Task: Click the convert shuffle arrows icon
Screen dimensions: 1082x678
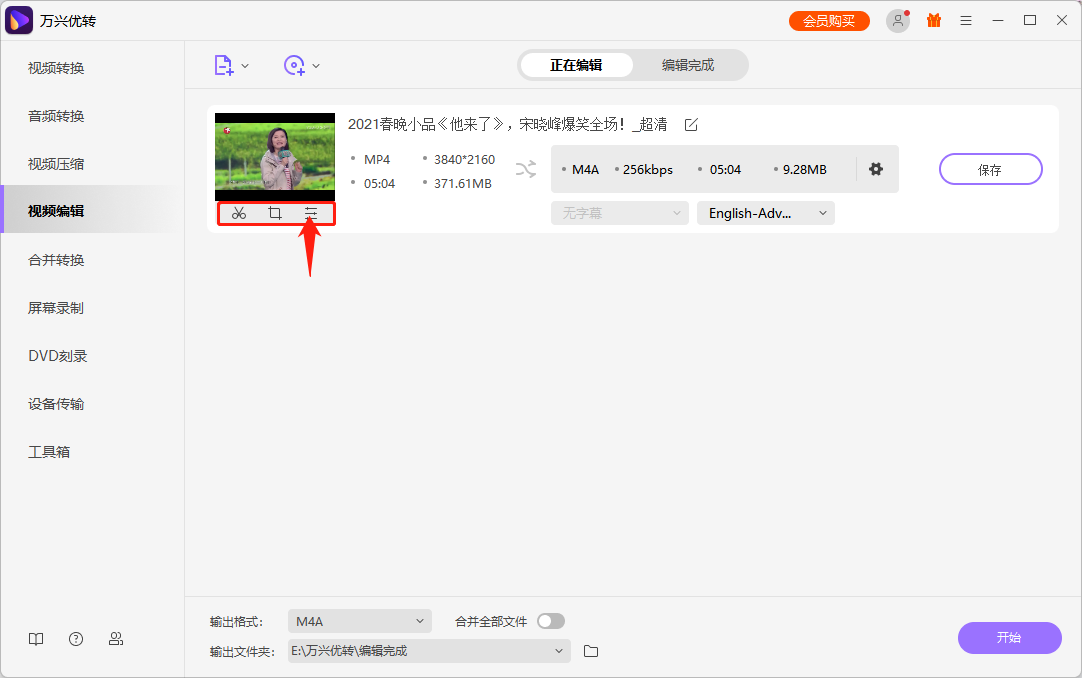Action: coord(526,169)
